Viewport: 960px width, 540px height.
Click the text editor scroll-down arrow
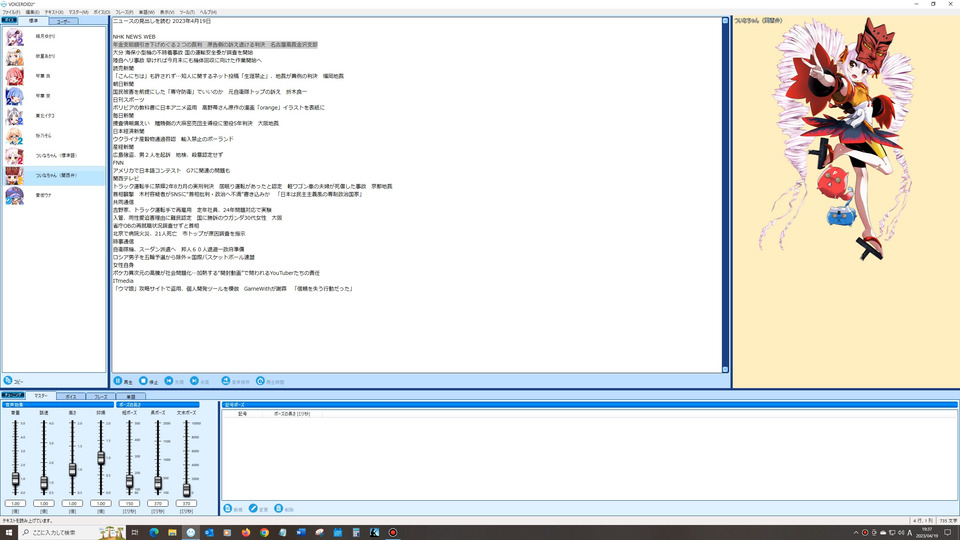click(726, 369)
